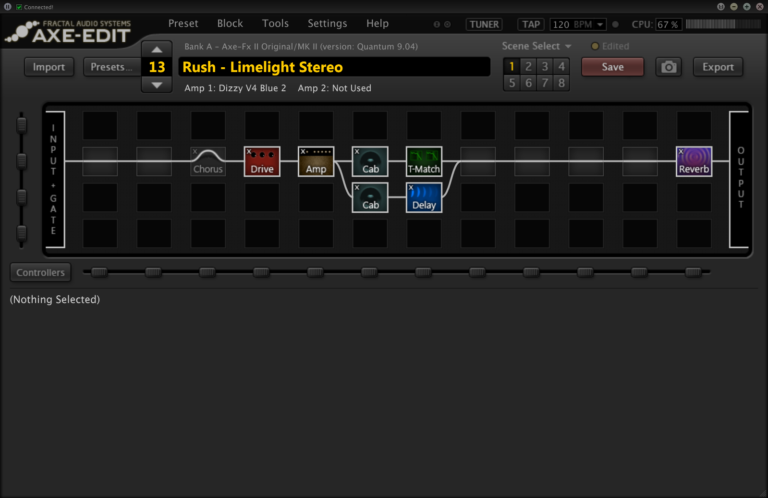Switch to scene 8
Image resolution: width=768 pixels, height=498 pixels.
(x=561, y=83)
